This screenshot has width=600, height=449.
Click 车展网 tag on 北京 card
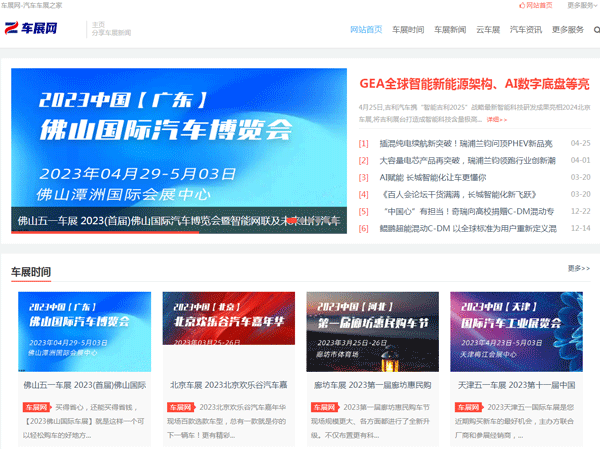click(x=181, y=407)
